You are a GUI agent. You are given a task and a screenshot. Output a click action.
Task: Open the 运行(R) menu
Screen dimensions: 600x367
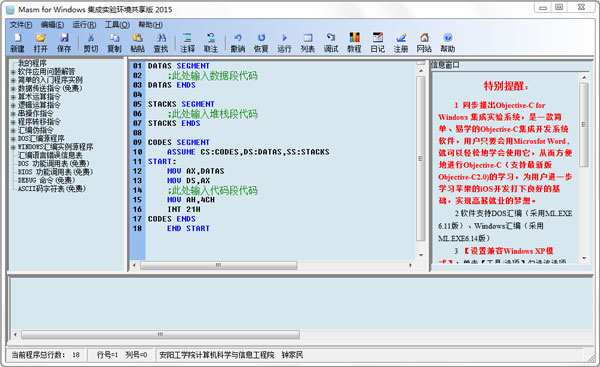point(84,25)
